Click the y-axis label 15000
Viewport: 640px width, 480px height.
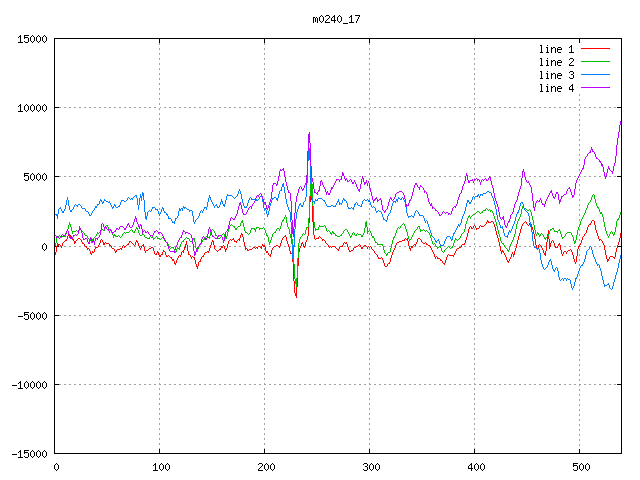coord(32,39)
